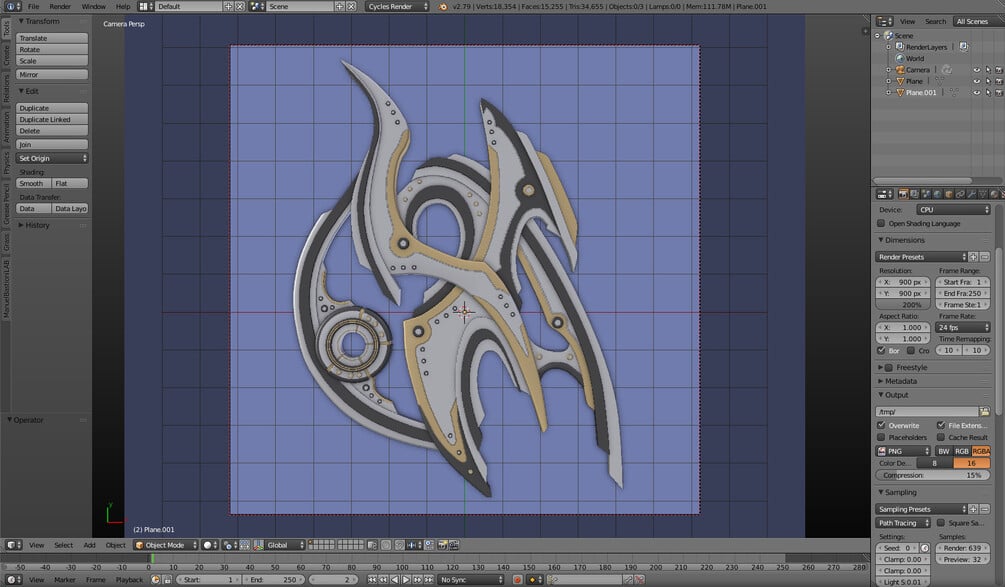
Task: Click the output folder browse icon
Action: pyautogui.click(x=984, y=411)
